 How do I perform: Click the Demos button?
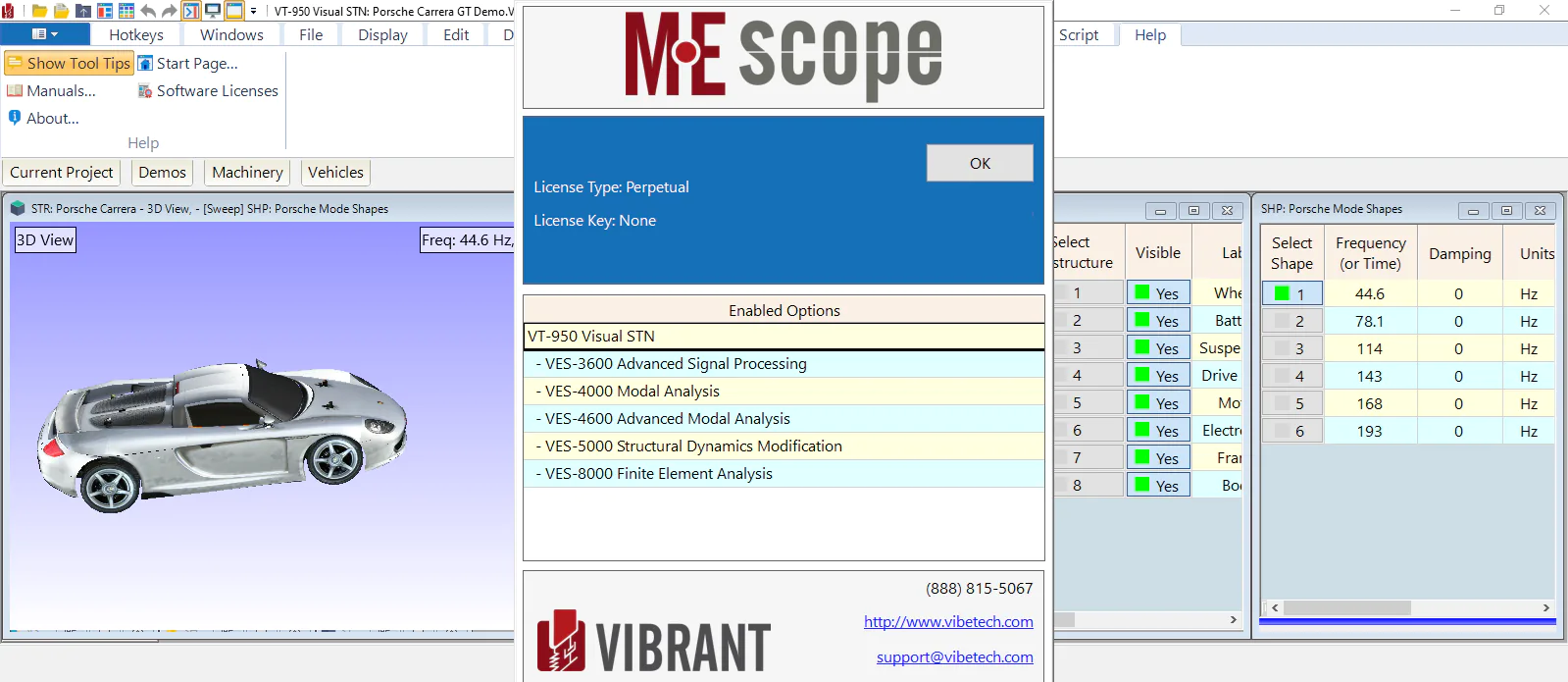pos(162,172)
